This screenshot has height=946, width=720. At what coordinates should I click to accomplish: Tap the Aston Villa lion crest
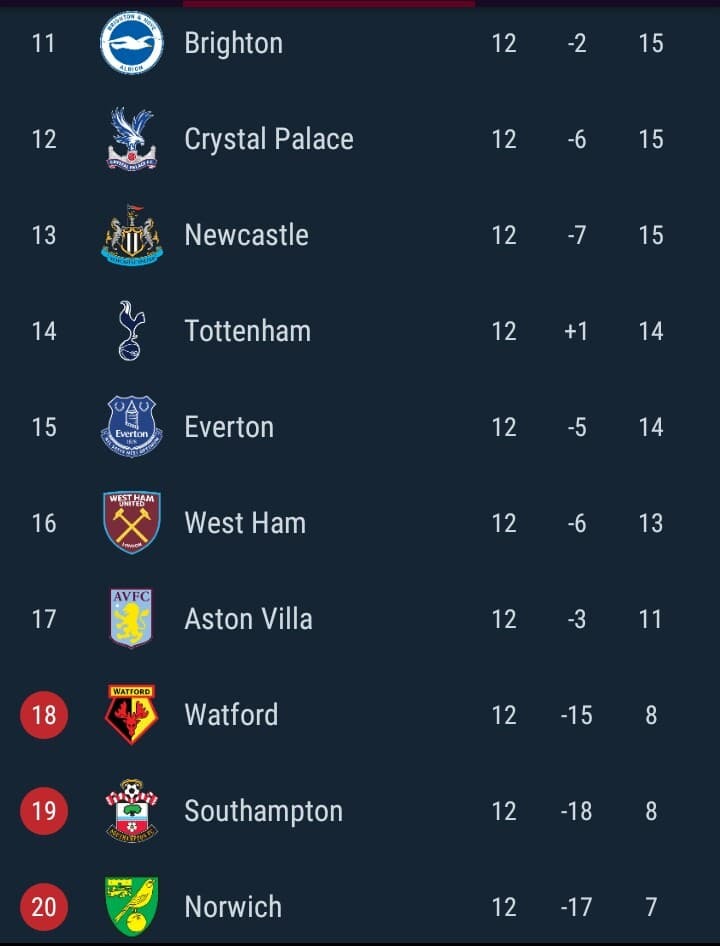coord(132,618)
